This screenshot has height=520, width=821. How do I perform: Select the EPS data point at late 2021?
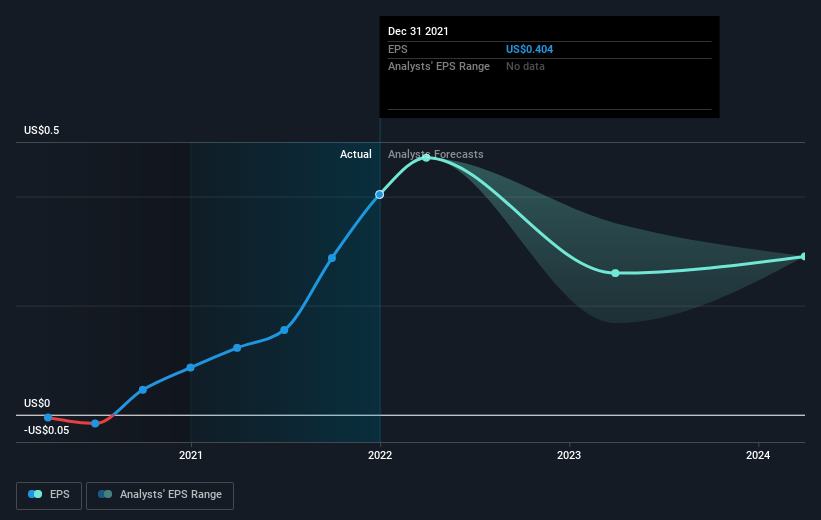coord(332,258)
